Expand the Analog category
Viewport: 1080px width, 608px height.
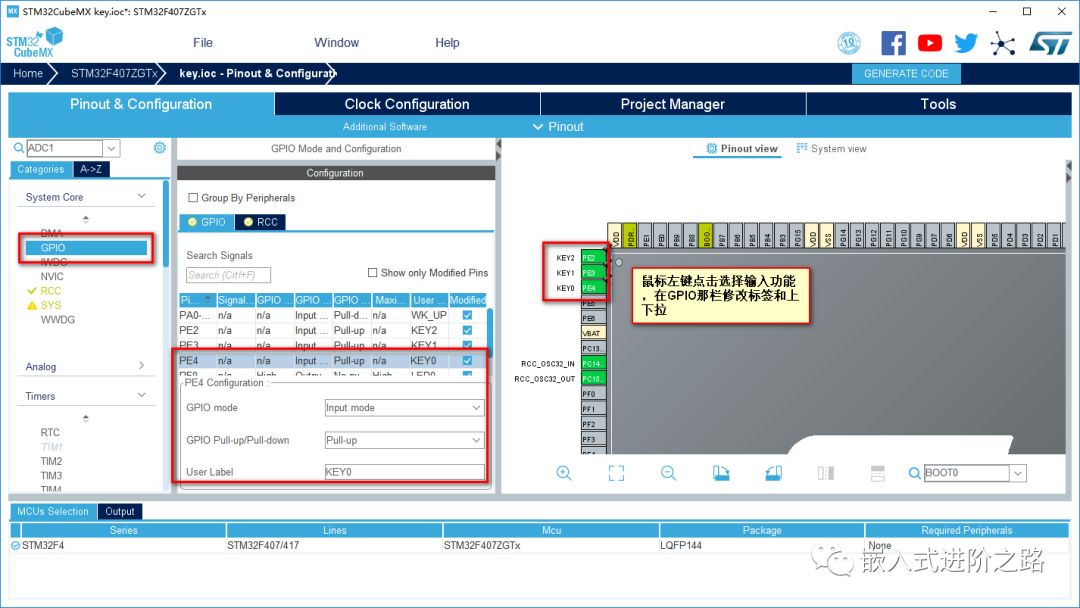(142, 366)
